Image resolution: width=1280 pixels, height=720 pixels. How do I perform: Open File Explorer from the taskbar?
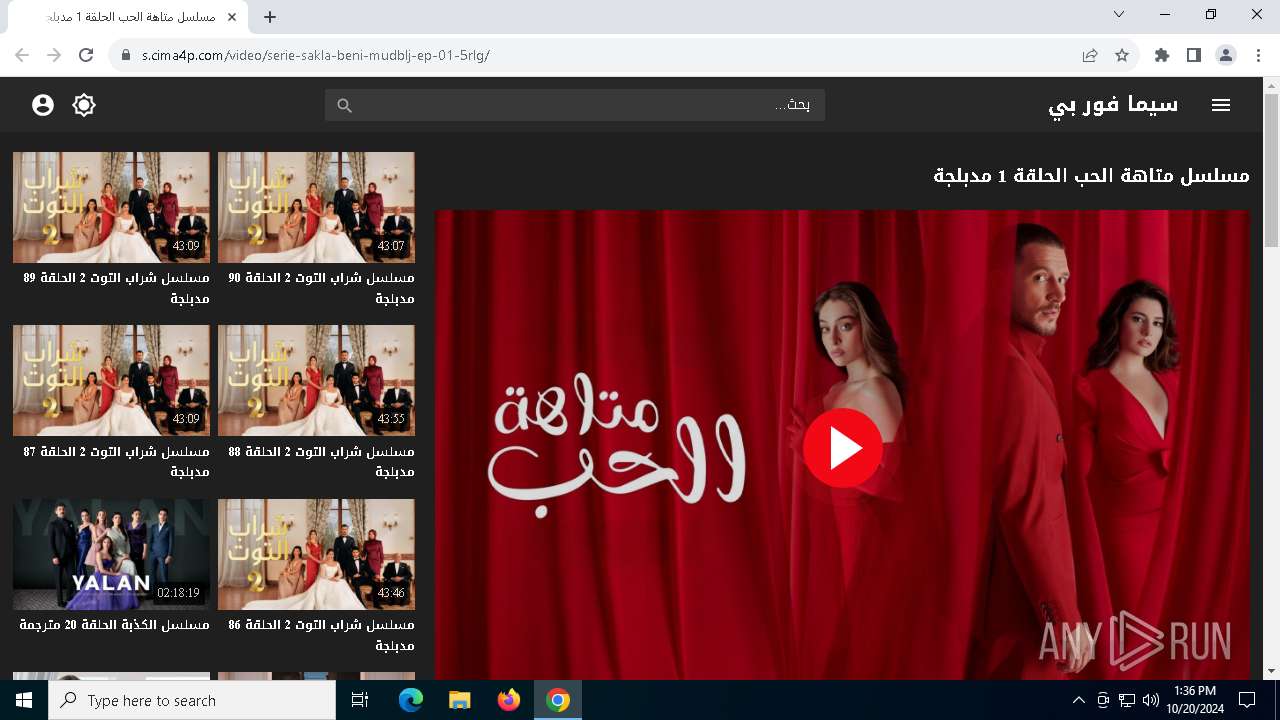point(459,700)
